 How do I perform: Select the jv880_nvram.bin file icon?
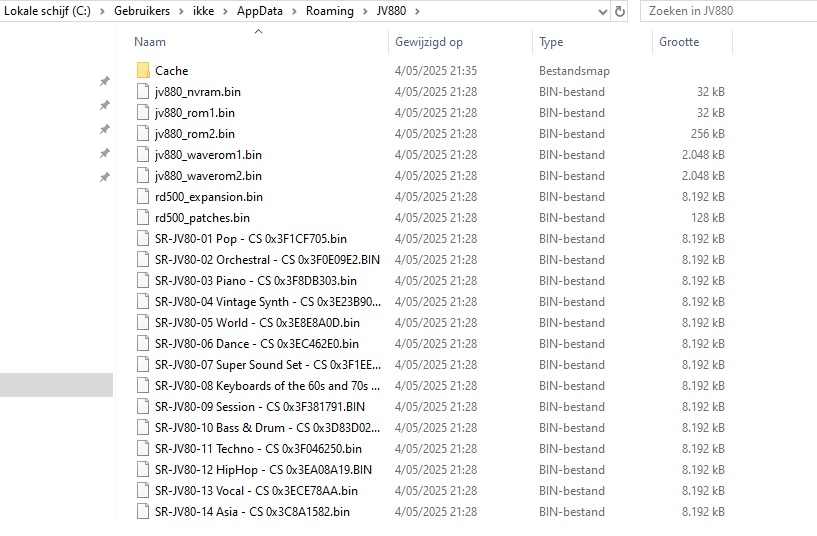(x=143, y=91)
